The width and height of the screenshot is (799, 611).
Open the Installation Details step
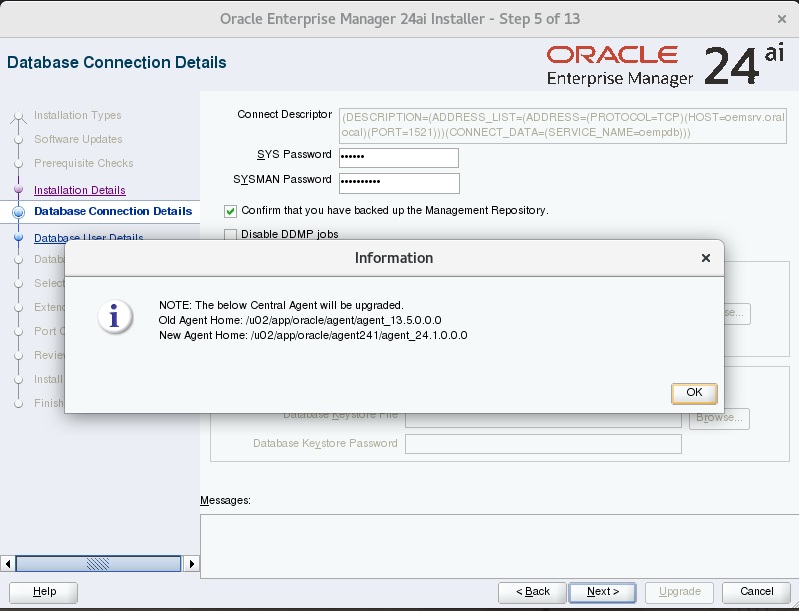pyautogui.click(x=79, y=190)
